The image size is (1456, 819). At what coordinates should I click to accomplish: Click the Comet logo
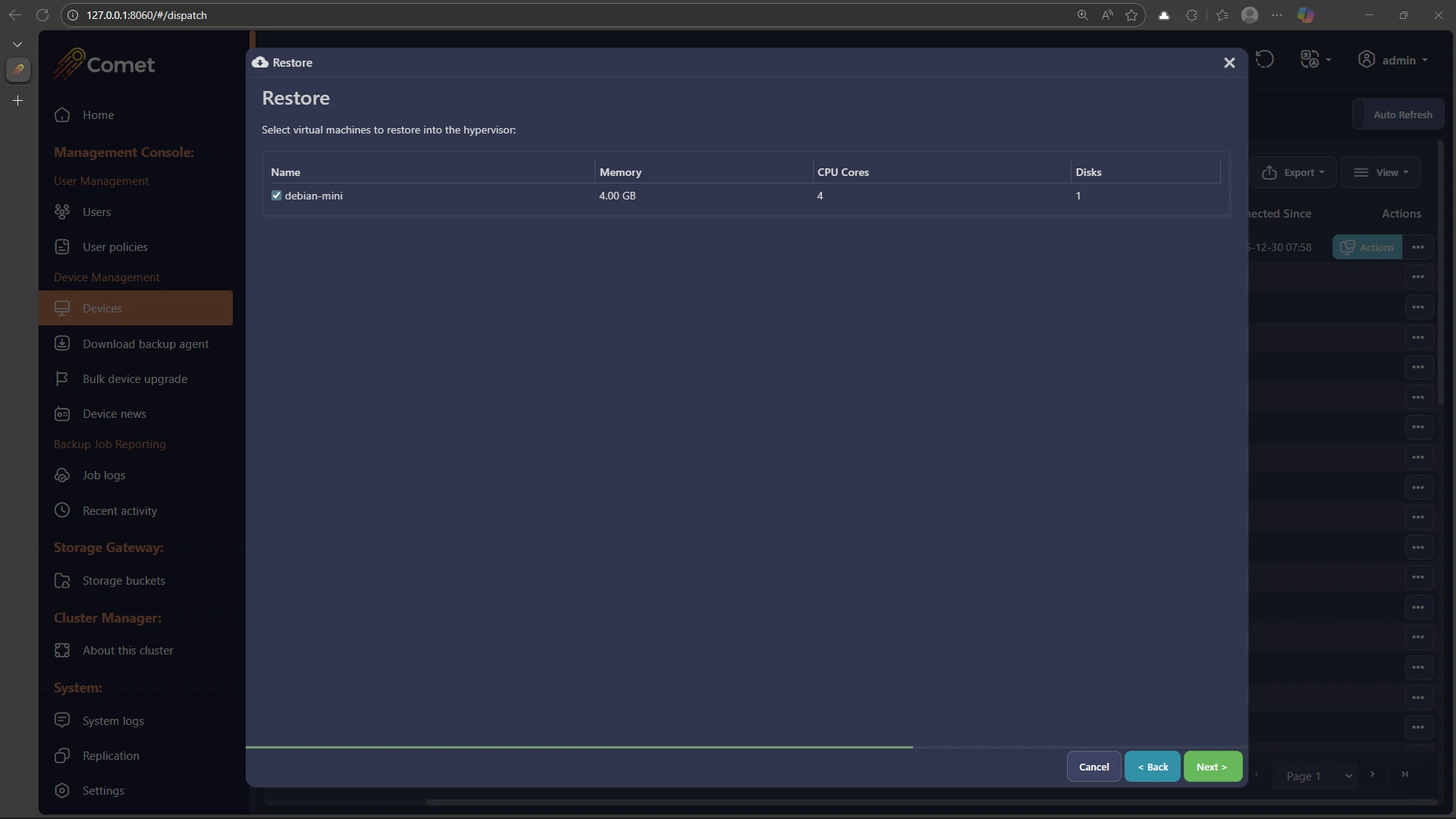pos(104,64)
